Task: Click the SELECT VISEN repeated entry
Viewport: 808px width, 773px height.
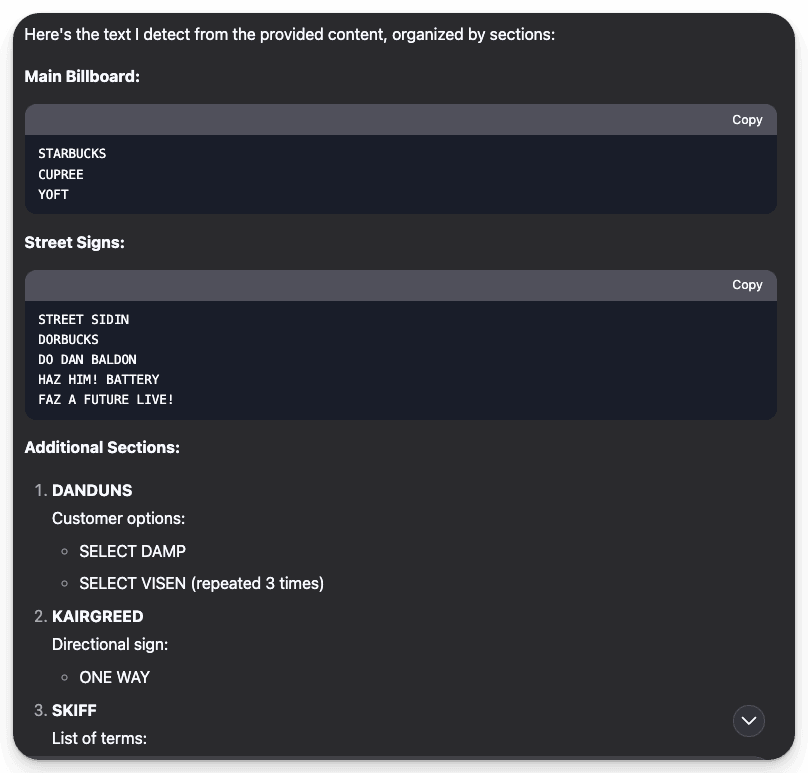Action: (201, 583)
